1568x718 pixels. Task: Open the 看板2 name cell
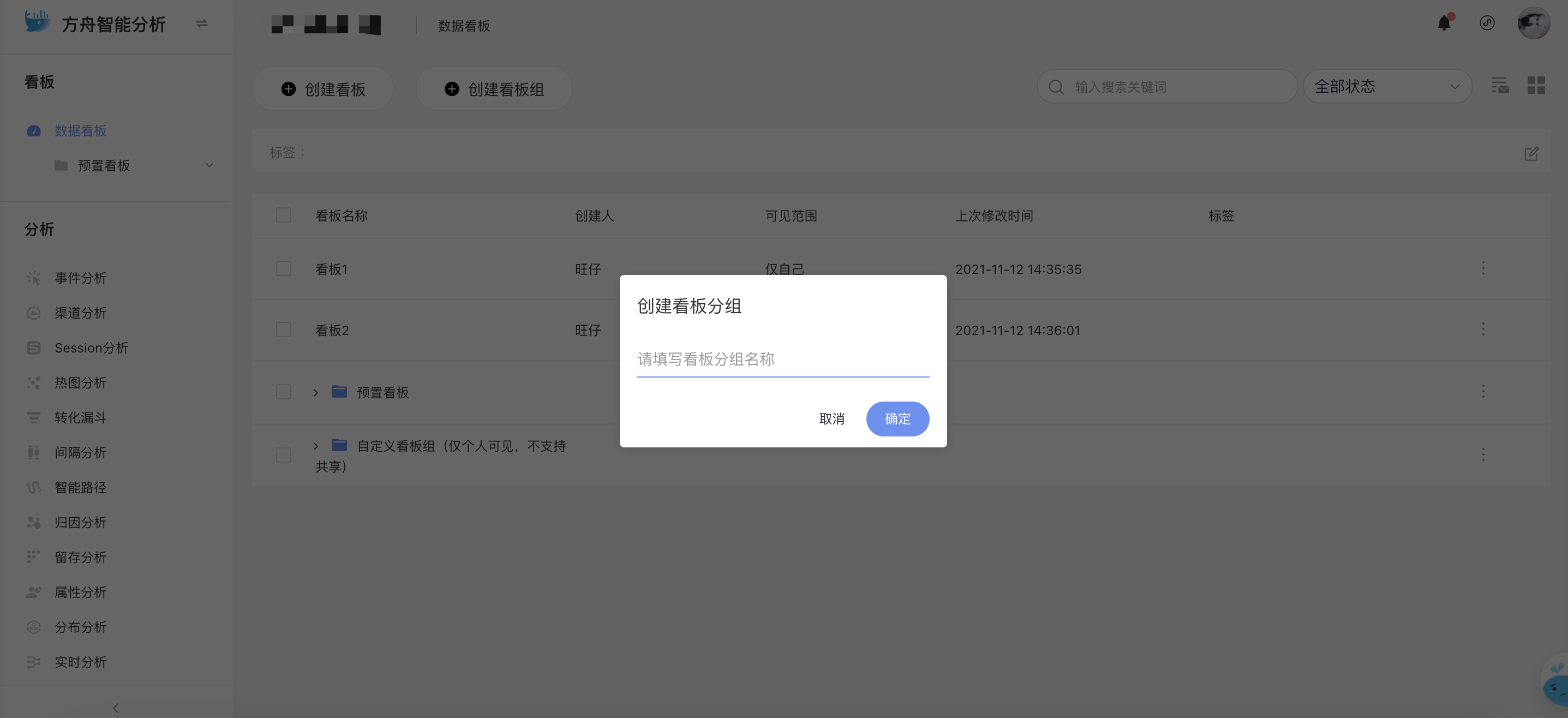[332, 331]
